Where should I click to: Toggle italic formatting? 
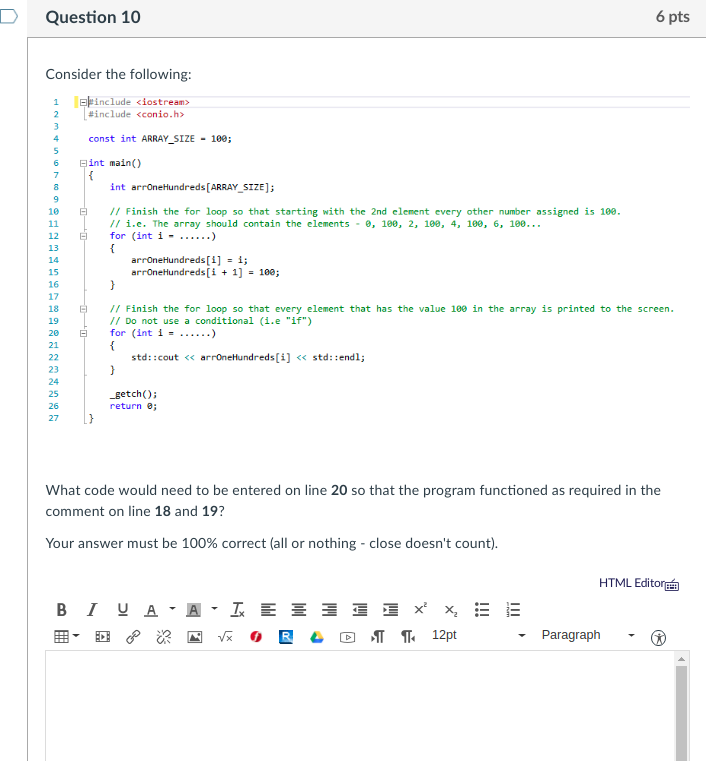(92, 610)
